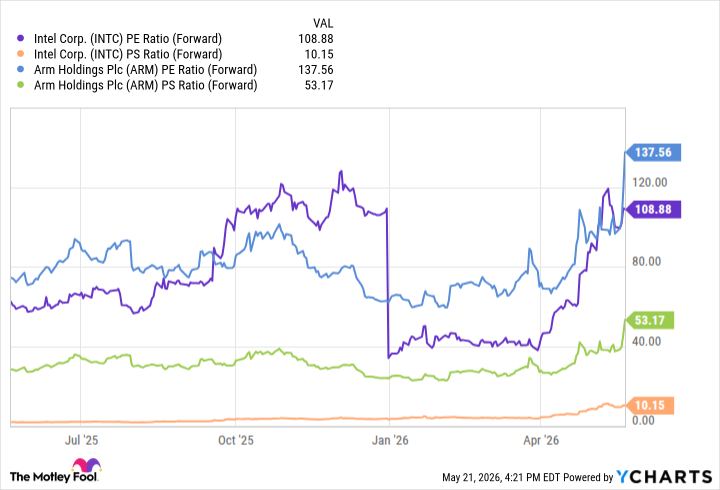
Task: Click legend value 10.15
Action: tap(319, 55)
